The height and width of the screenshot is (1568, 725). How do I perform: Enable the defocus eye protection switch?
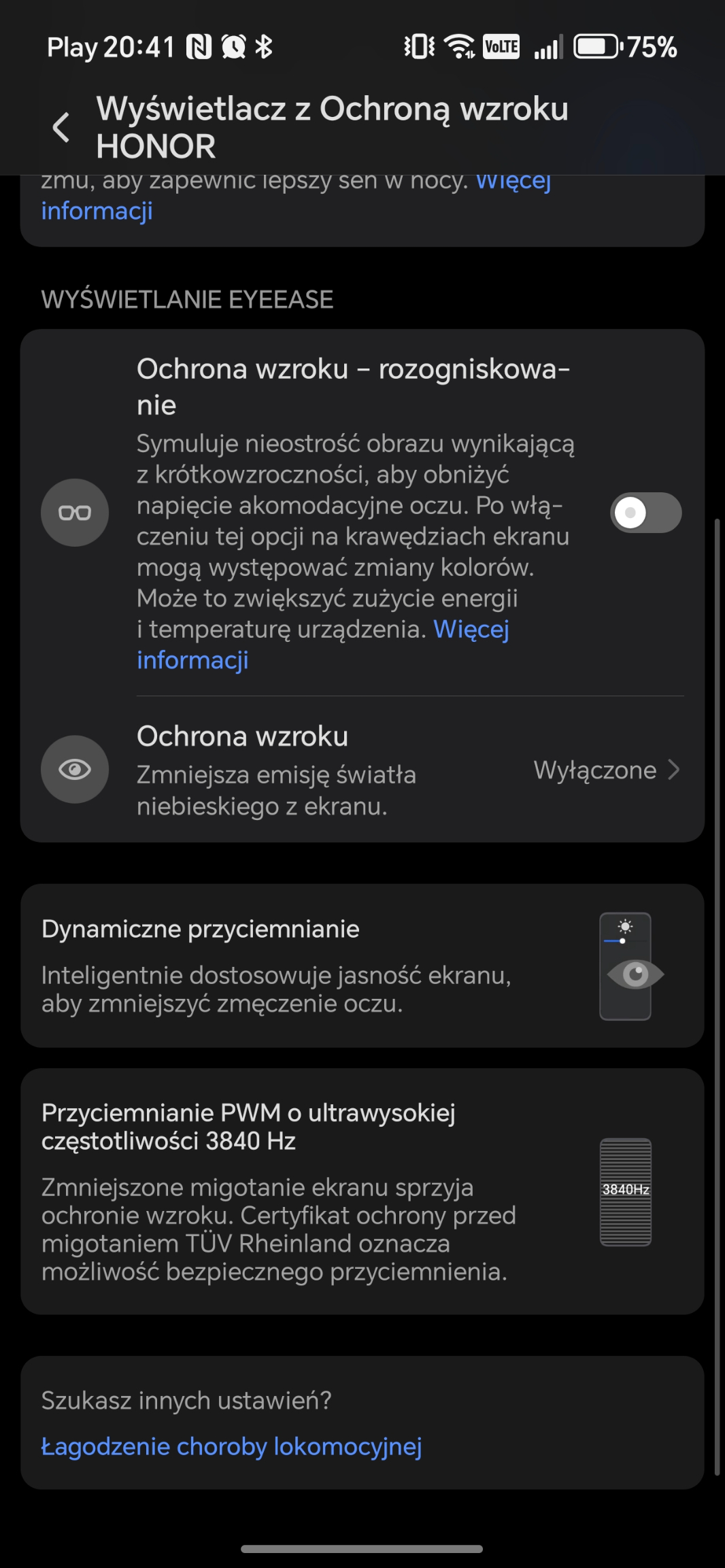tap(645, 513)
